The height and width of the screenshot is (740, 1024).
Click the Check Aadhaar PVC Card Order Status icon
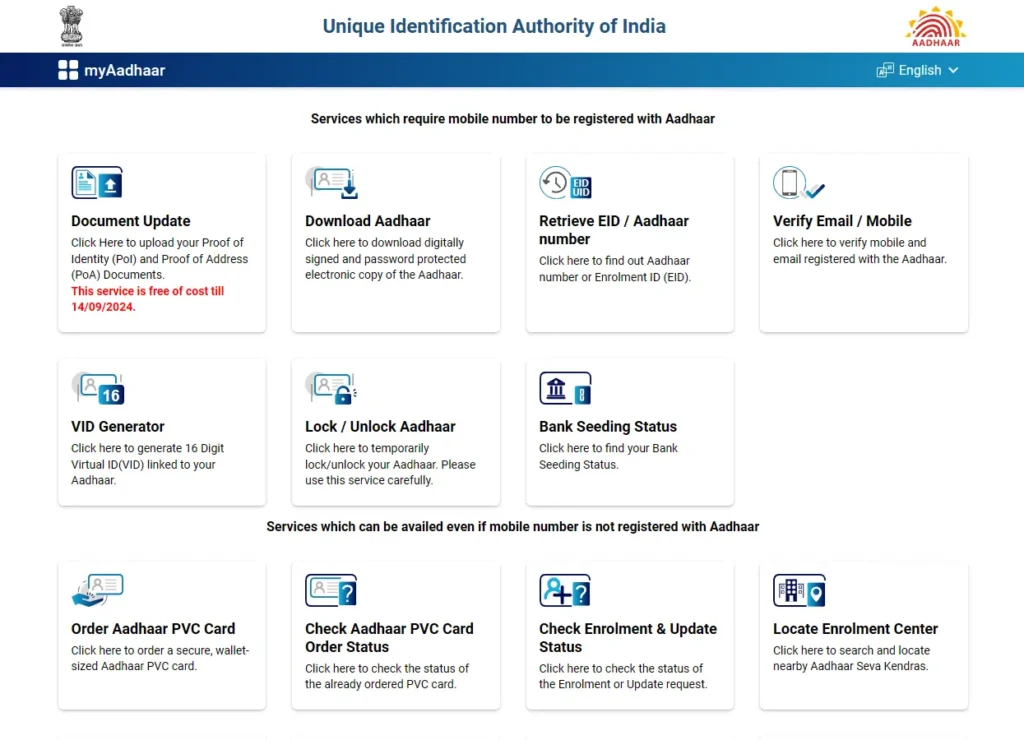pyautogui.click(x=331, y=590)
